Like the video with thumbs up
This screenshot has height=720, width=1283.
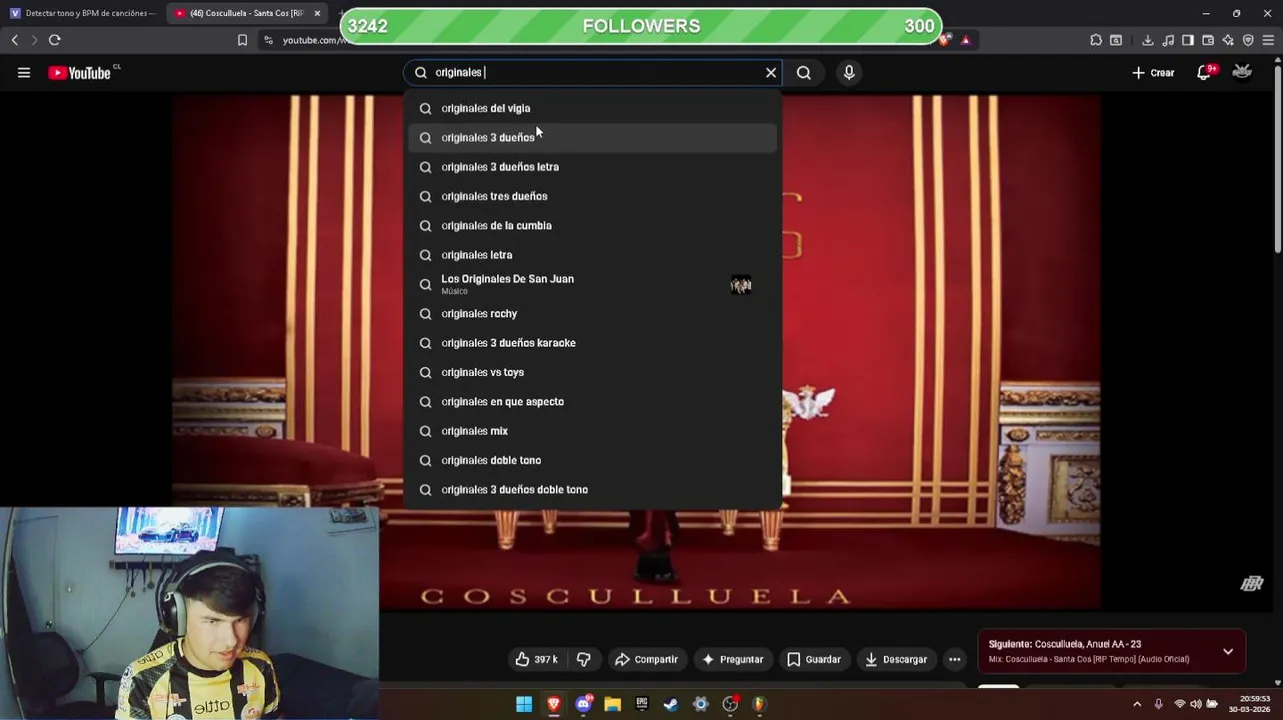(536, 659)
